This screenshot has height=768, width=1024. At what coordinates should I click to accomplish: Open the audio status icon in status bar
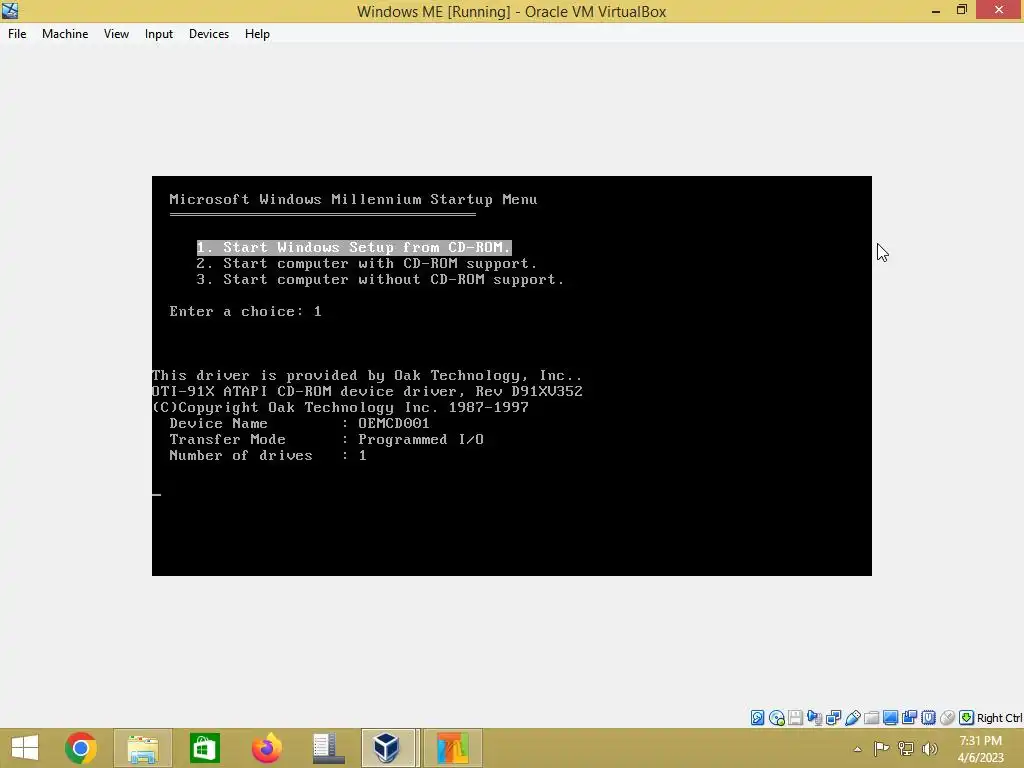click(814, 718)
